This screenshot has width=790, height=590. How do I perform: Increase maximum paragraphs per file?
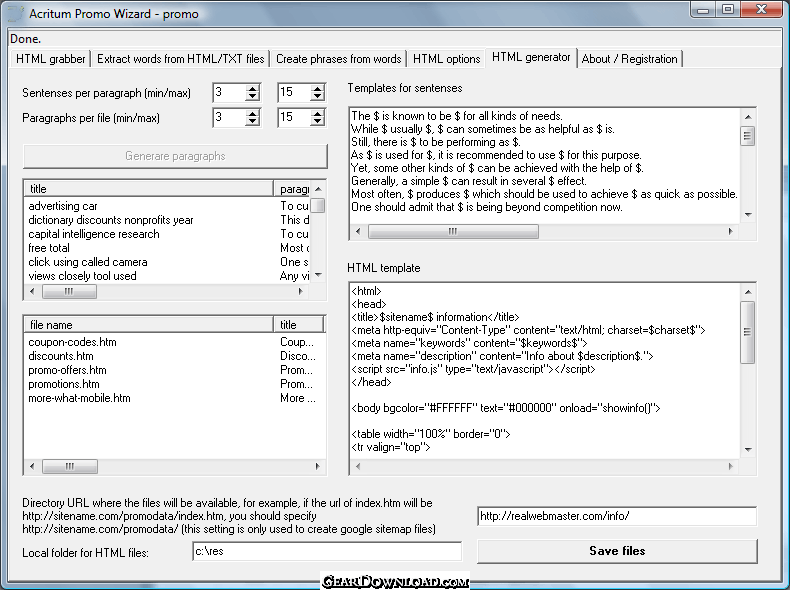[x=317, y=113]
